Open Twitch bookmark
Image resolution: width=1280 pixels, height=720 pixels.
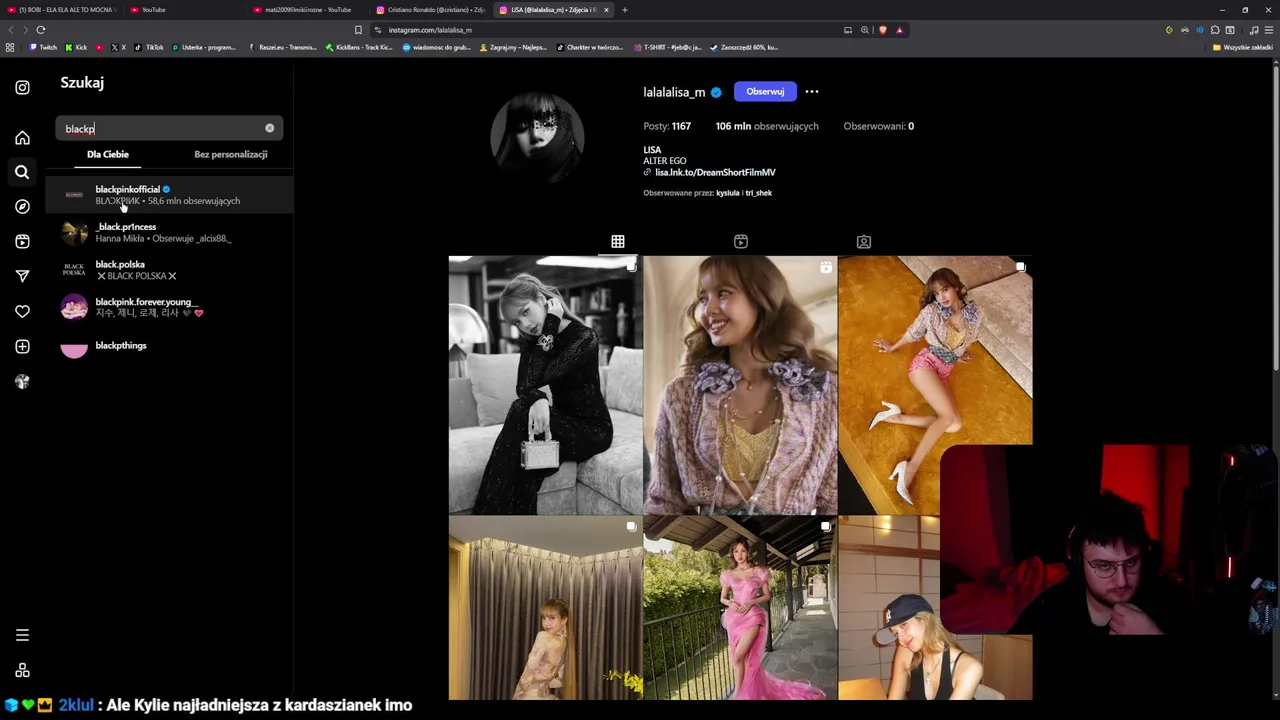click(x=43, y=47)
